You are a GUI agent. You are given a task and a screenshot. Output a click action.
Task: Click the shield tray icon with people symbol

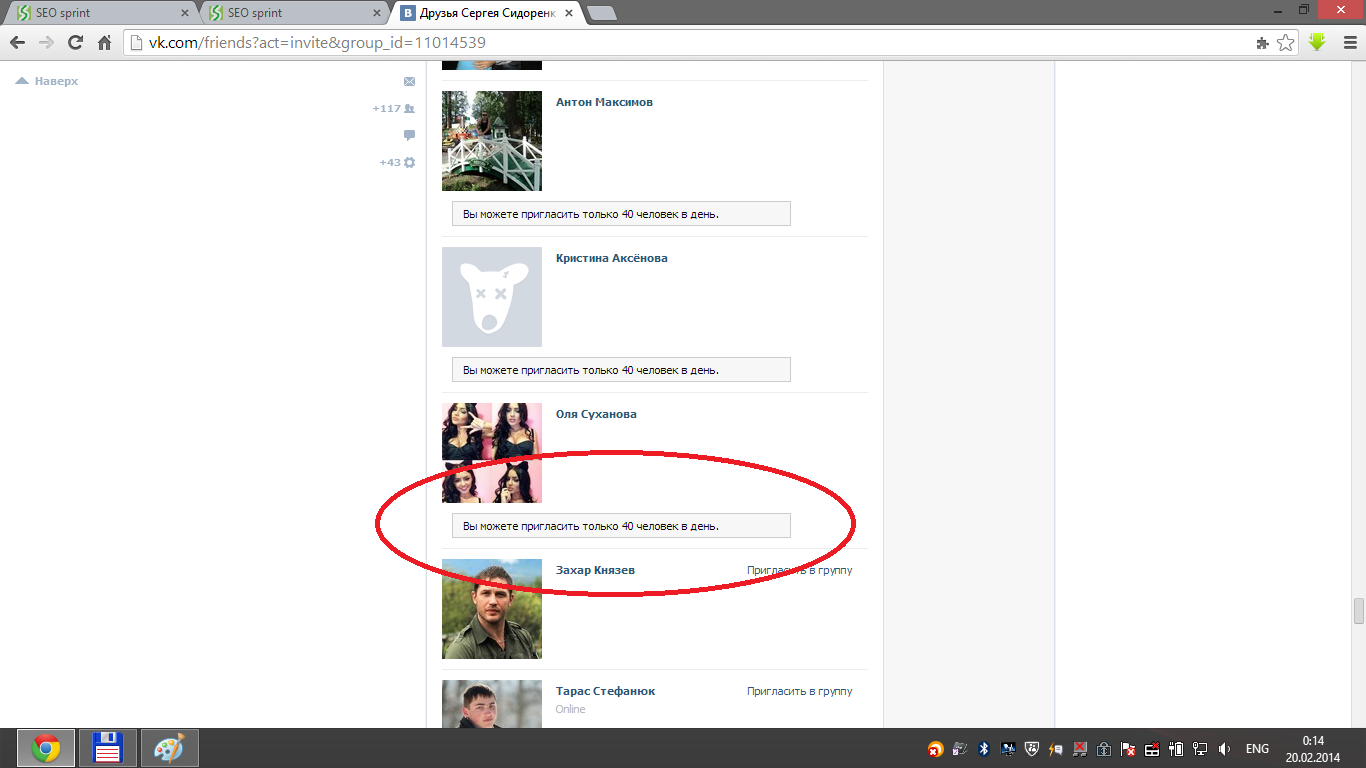[x=1032, y=749]
